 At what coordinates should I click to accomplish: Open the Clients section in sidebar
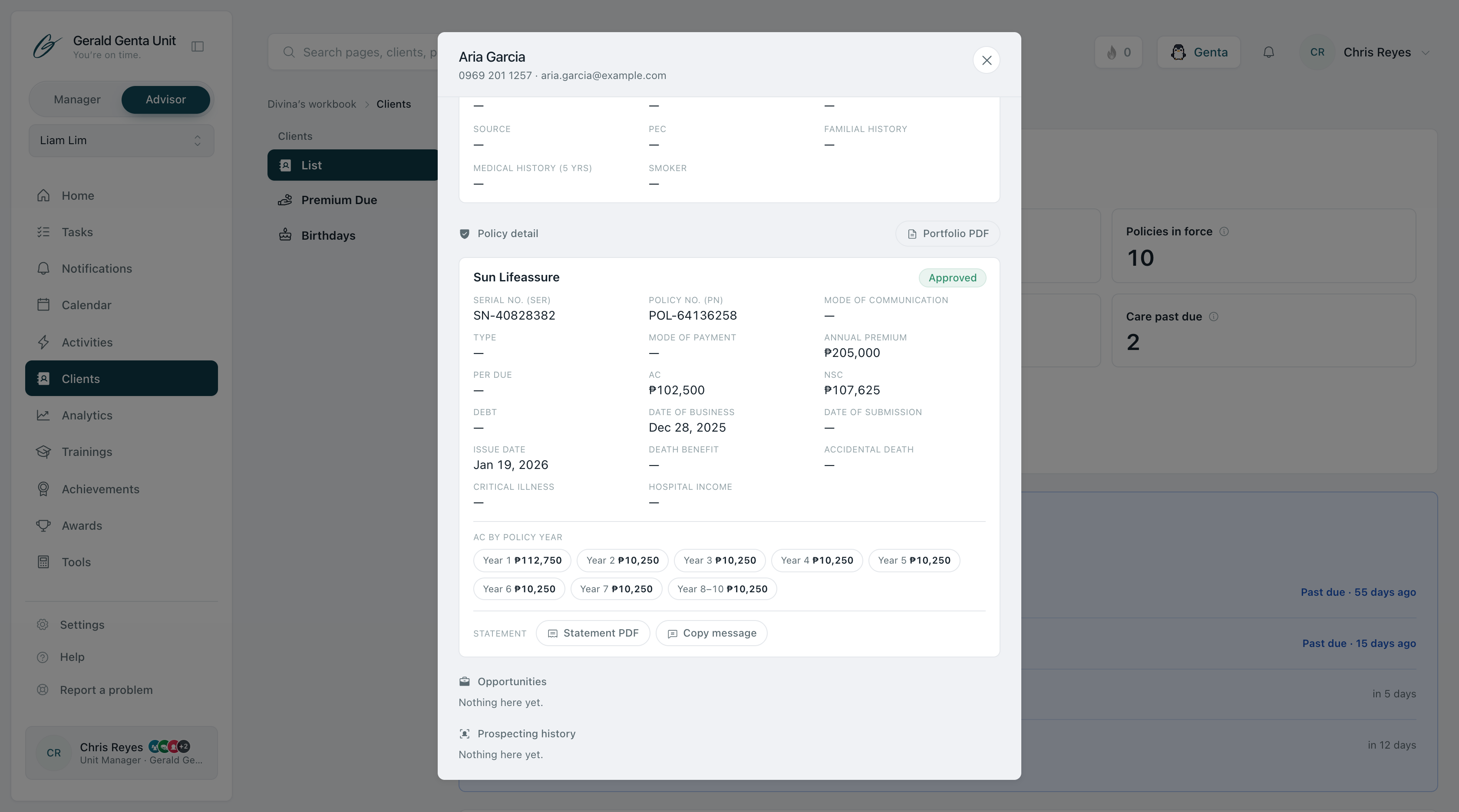point(121,378)
